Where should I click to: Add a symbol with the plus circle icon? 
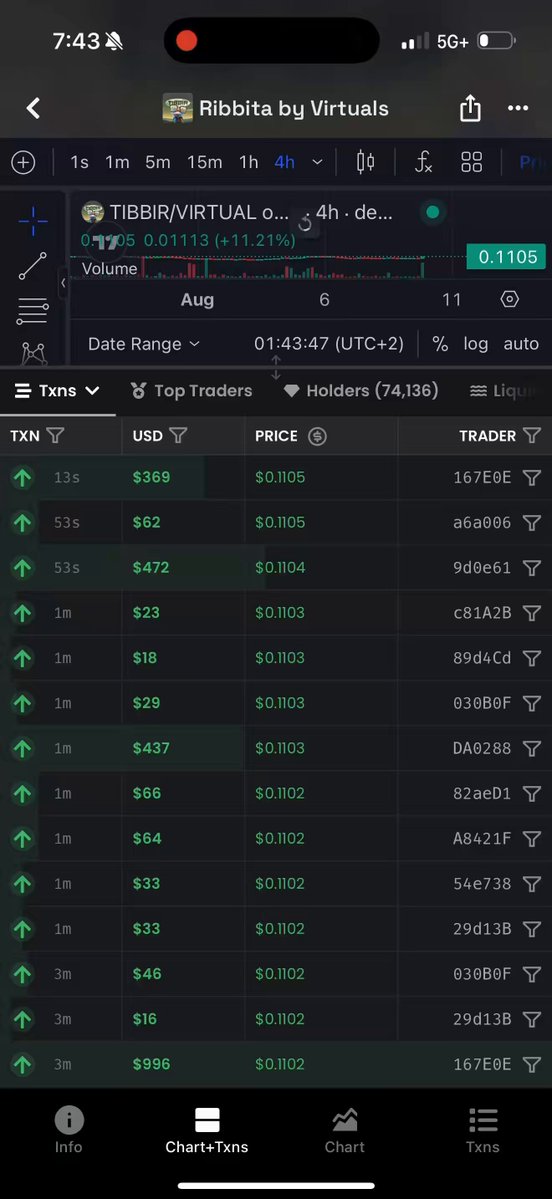tap(23, 162)
